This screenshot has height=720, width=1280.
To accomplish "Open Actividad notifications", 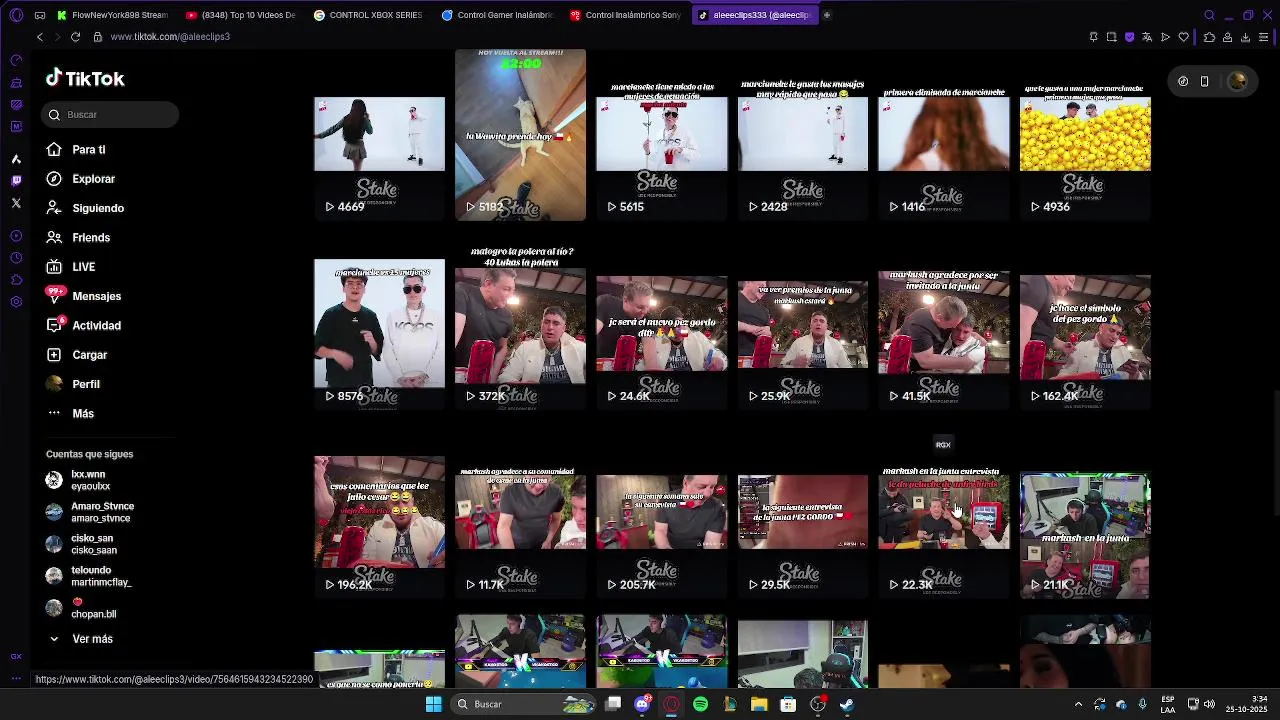I will point(83,325).
